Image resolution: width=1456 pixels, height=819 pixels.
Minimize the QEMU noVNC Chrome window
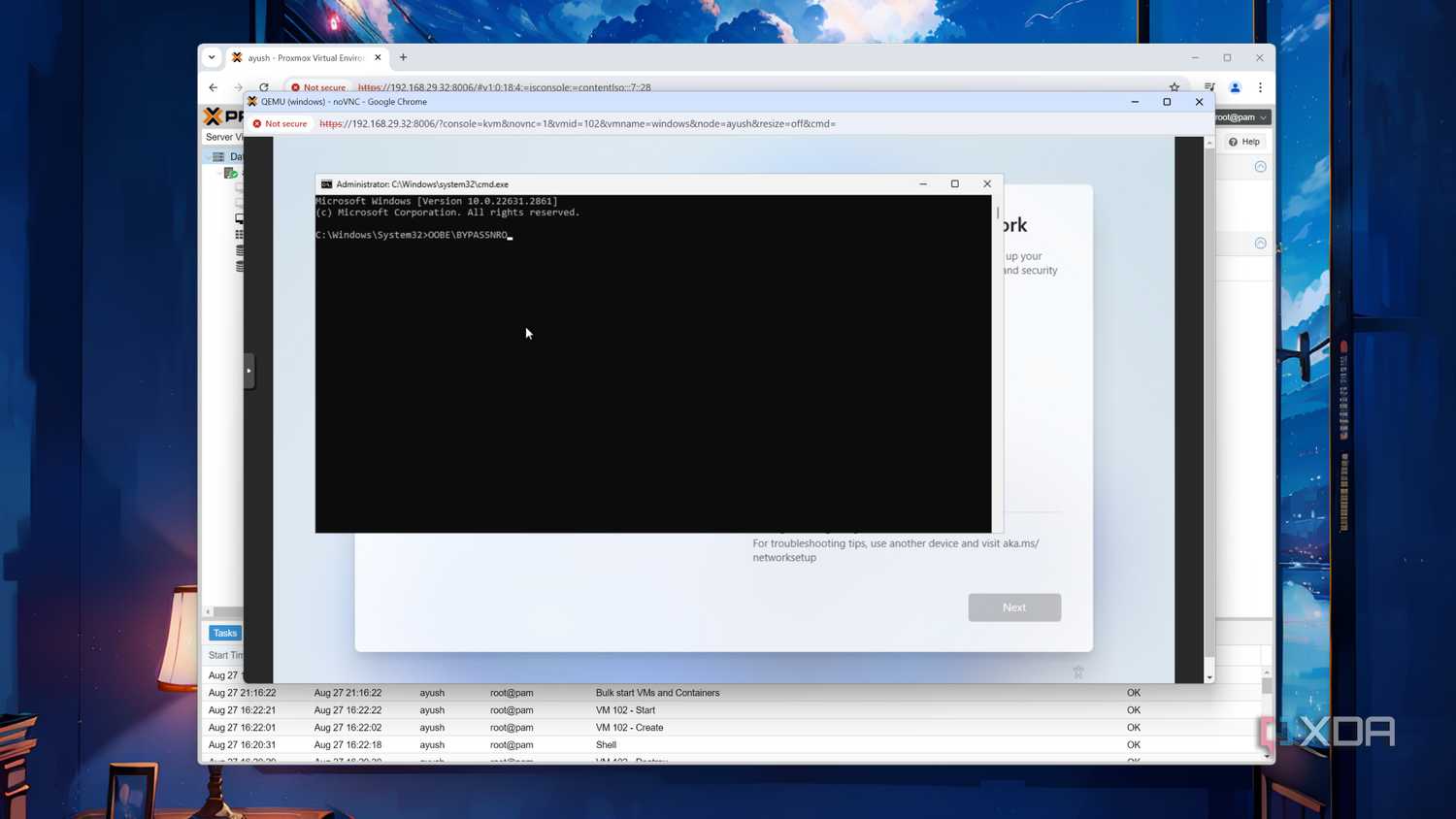pyautogui.click(x=1135, y=102)
